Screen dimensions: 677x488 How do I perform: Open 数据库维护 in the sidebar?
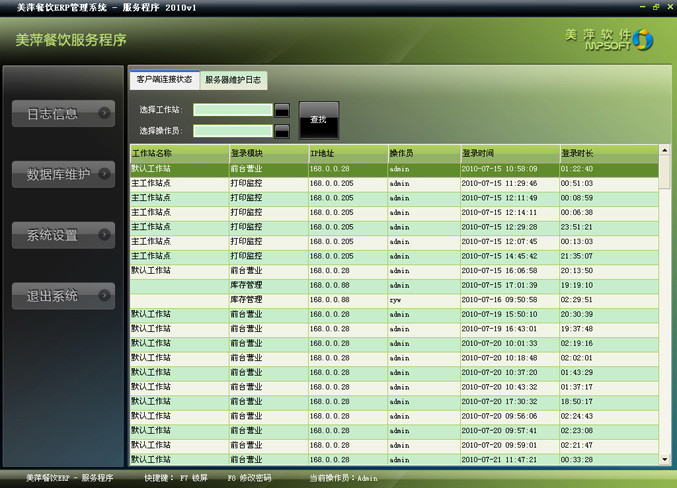[63, 174]
